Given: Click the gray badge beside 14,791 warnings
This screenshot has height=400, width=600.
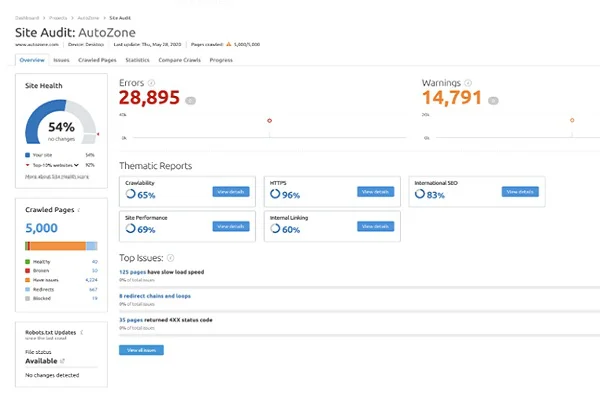Looking at the screenshot, I should click(x=493, y=101).
